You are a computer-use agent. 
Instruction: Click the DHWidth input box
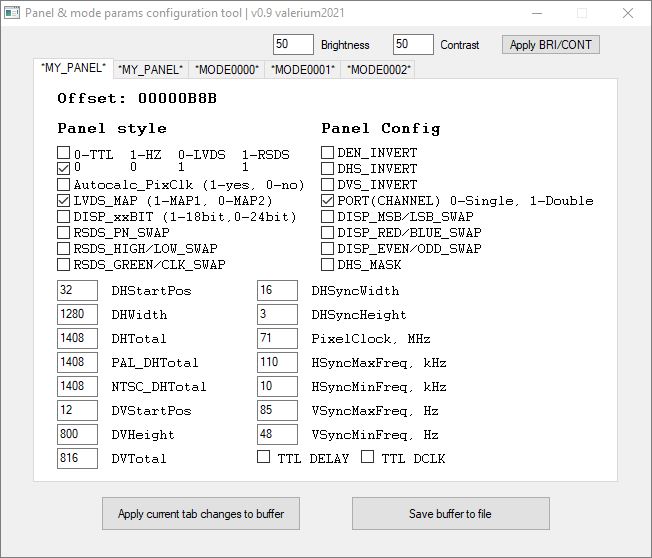(78, 315)
